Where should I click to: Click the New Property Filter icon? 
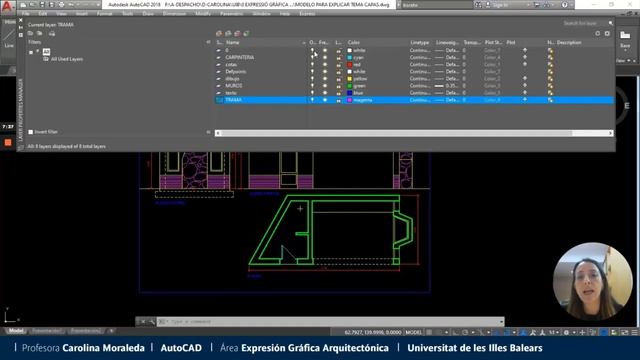coord(31,33)
